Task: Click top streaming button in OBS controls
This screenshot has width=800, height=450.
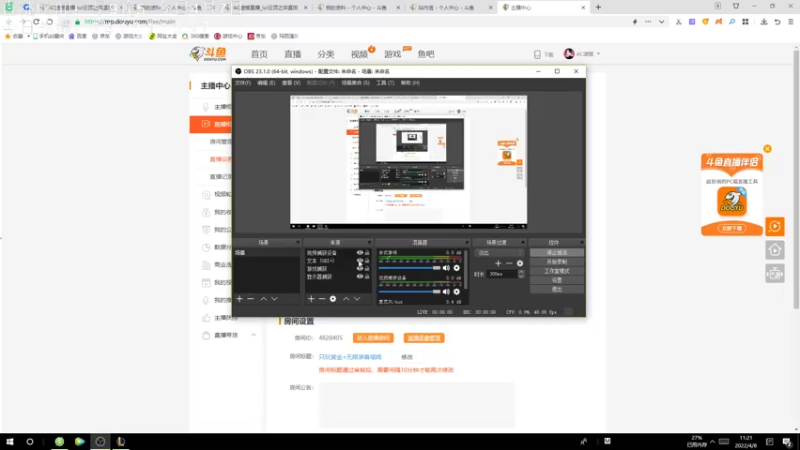Action: coord(557,253)
